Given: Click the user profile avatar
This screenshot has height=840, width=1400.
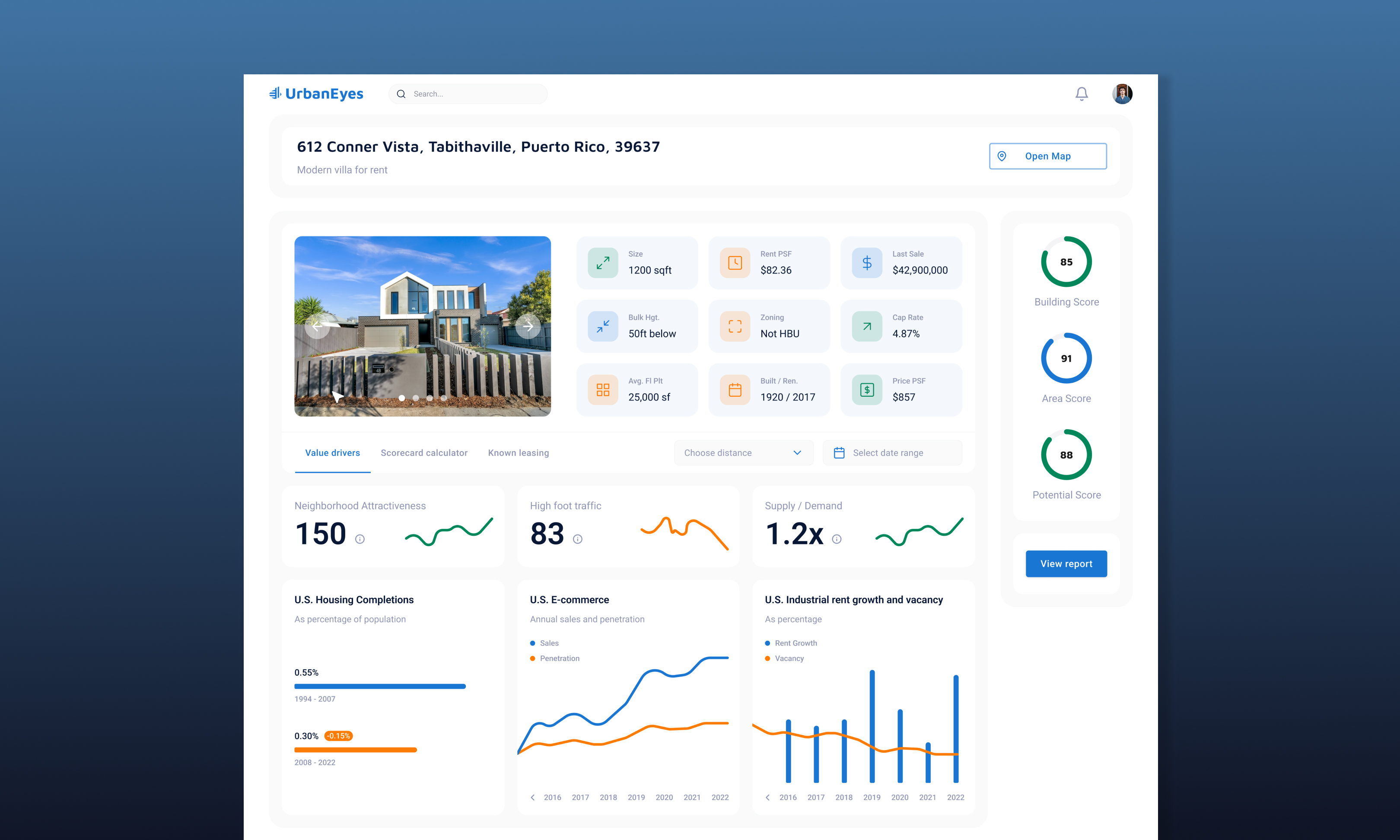Looking at the screenshot, I should 1122,93.
